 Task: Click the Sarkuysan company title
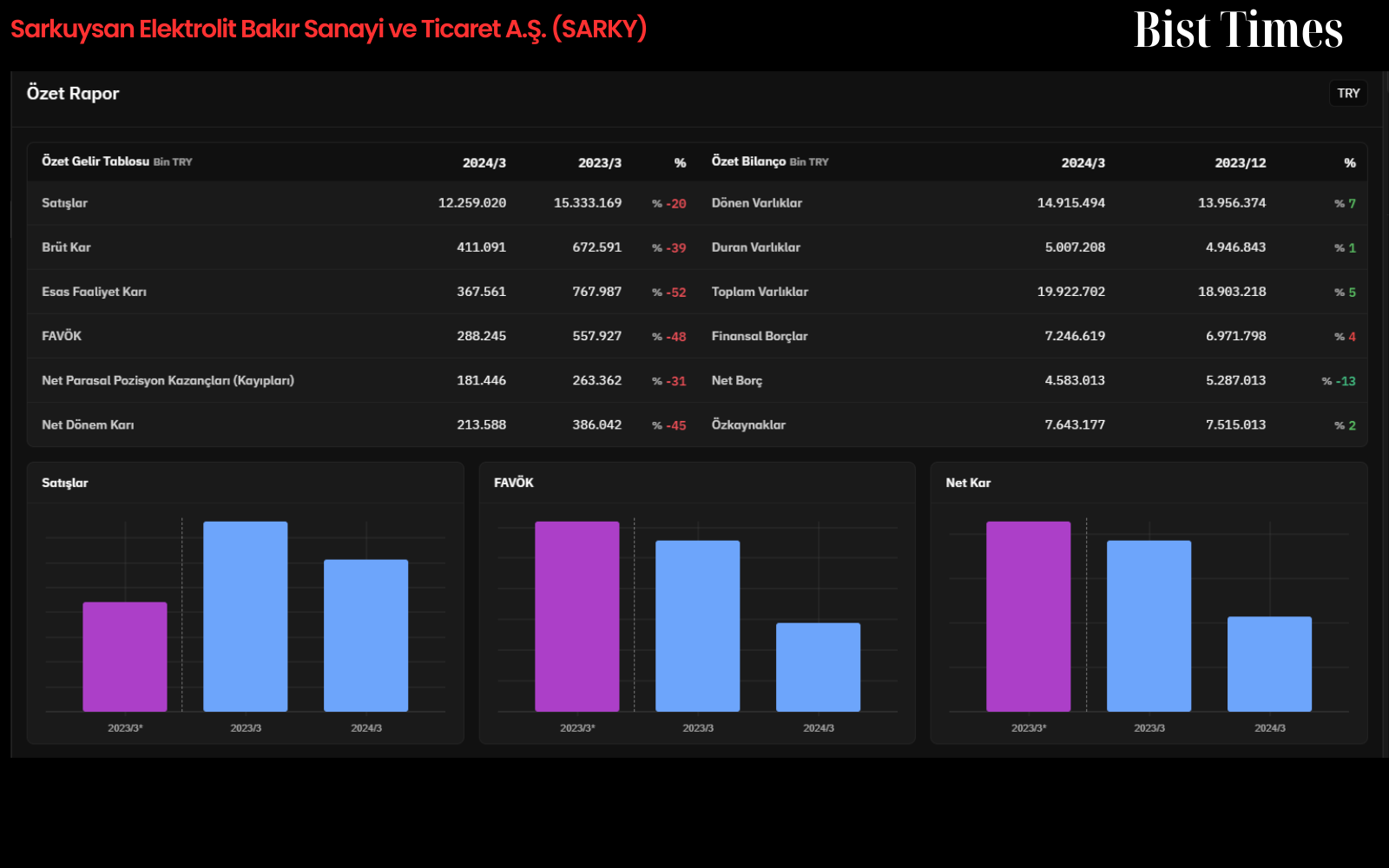pyautogui.click(x=329, y=30)
